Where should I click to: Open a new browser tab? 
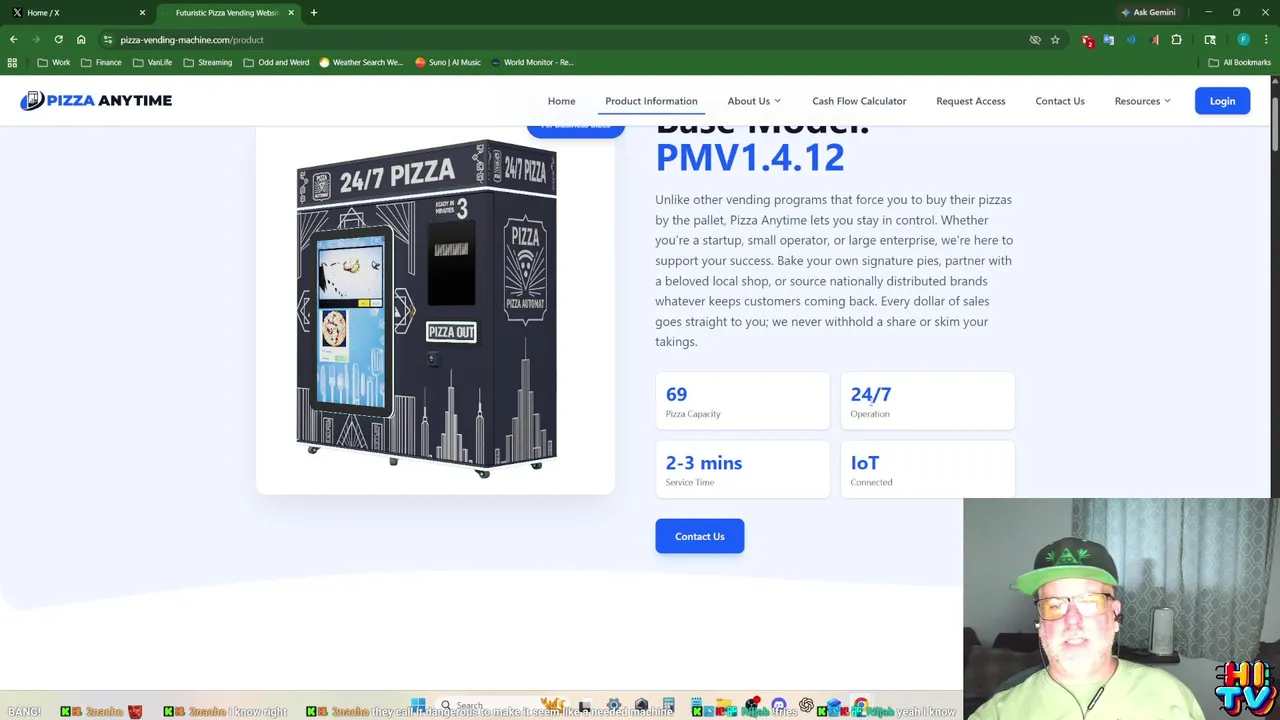point(313,12)
